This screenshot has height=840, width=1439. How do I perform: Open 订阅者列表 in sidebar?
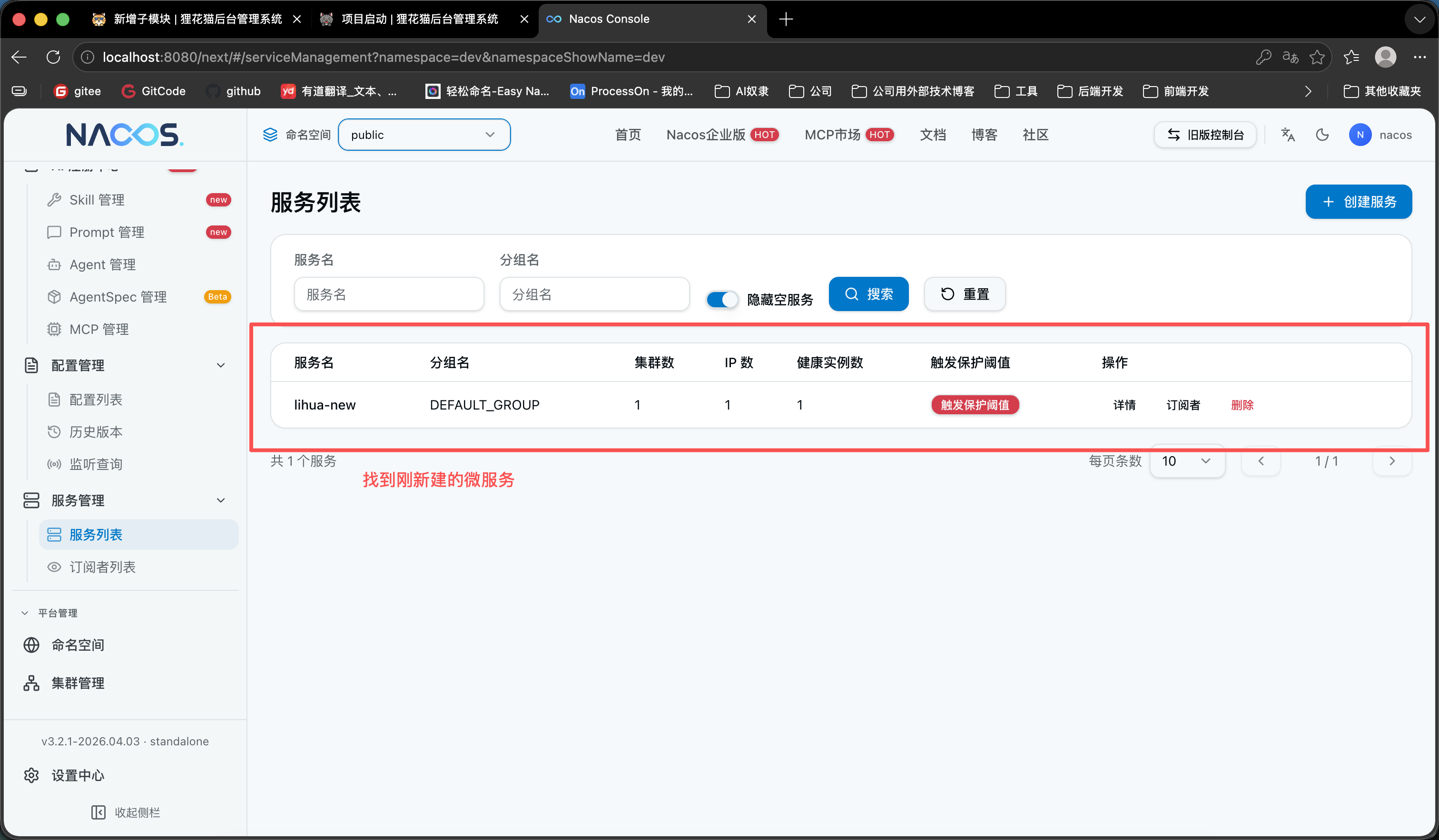point(139,567)
